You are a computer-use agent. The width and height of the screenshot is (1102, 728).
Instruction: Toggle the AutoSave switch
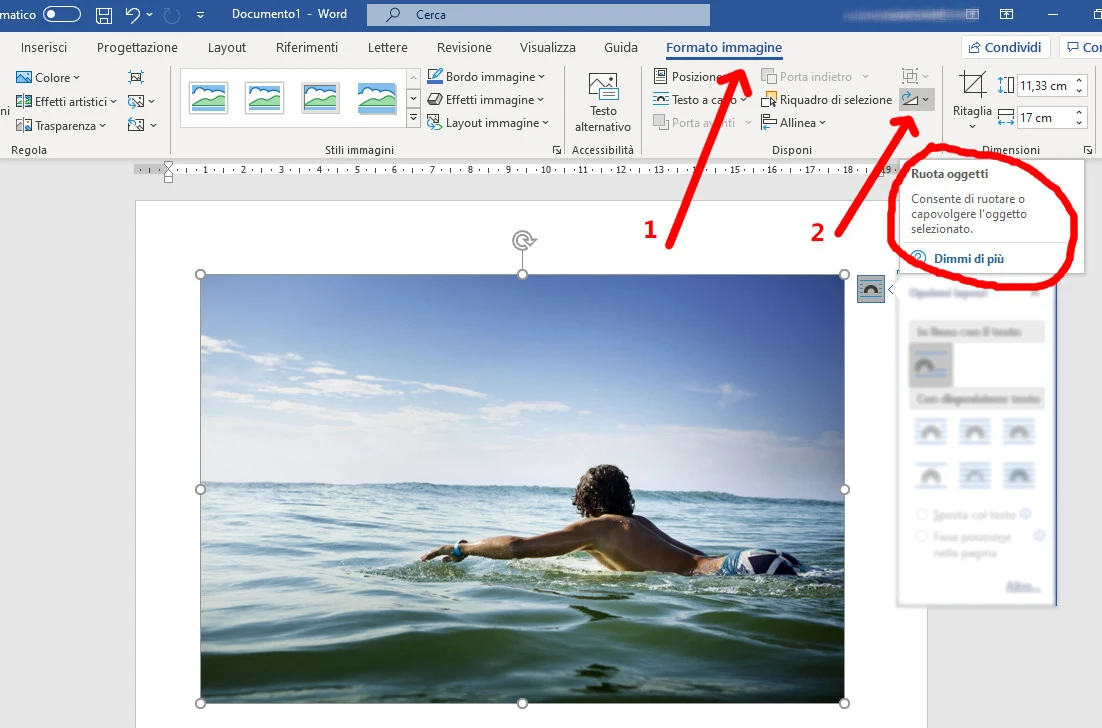click(x=61, y=15)
